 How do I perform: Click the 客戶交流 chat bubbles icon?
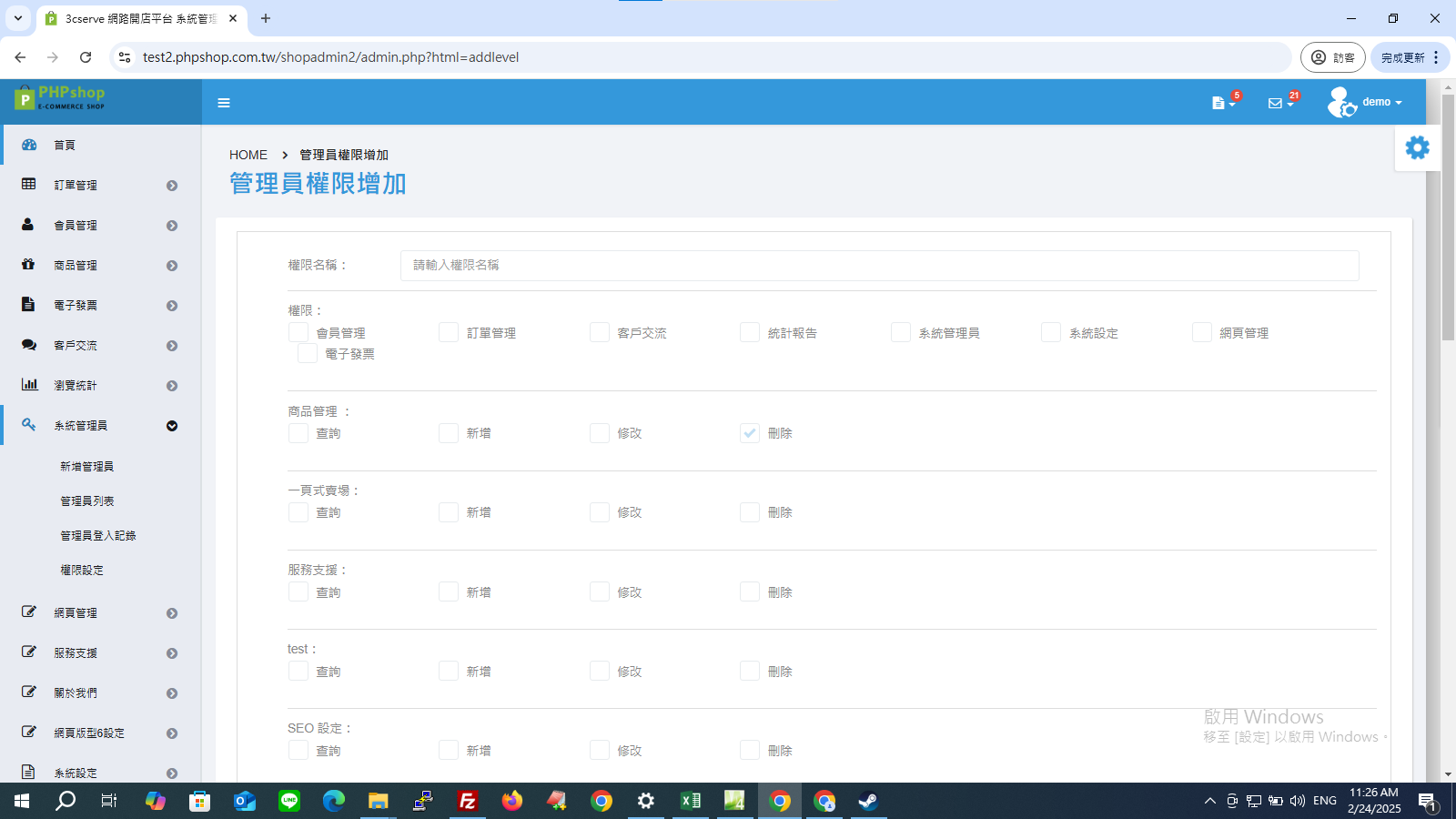click(29, 345)
